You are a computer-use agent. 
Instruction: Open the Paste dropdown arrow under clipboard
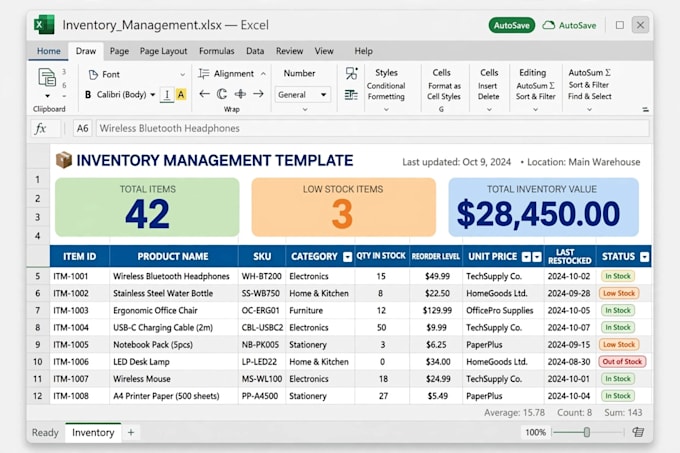click(x=47, y=96)
